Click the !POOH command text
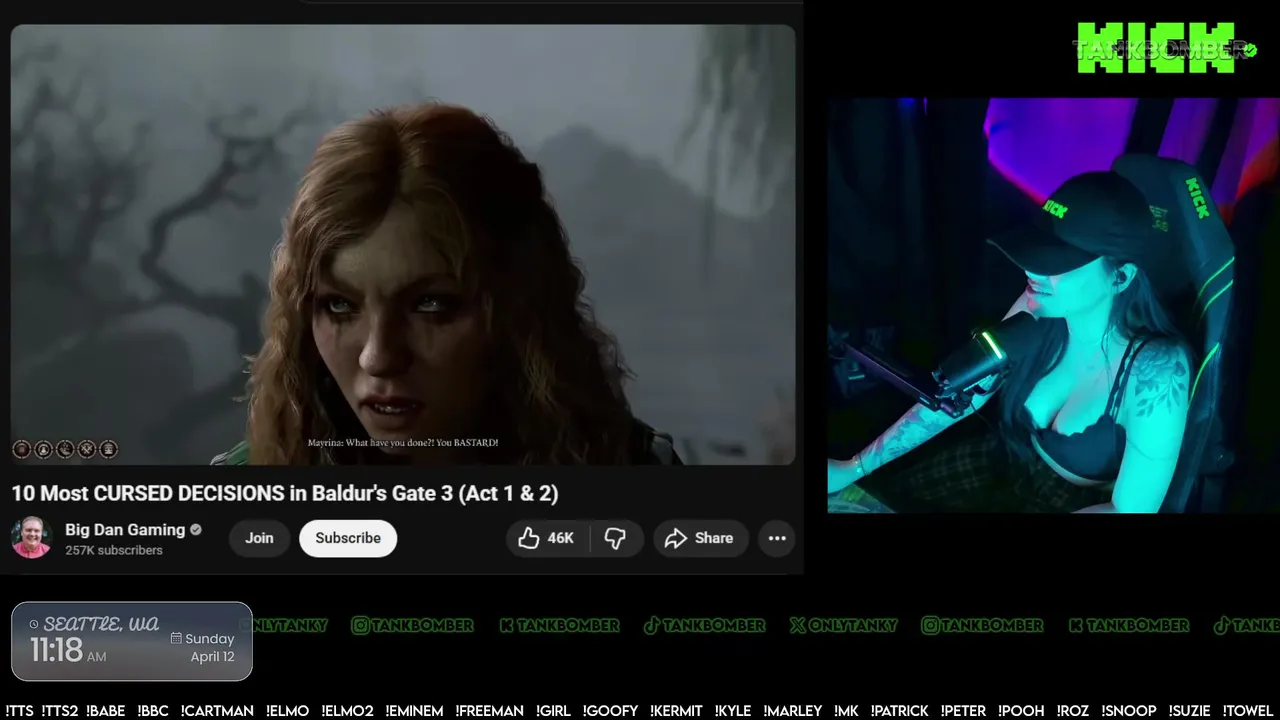The image size is (1280, 720). pos(1022,711)
